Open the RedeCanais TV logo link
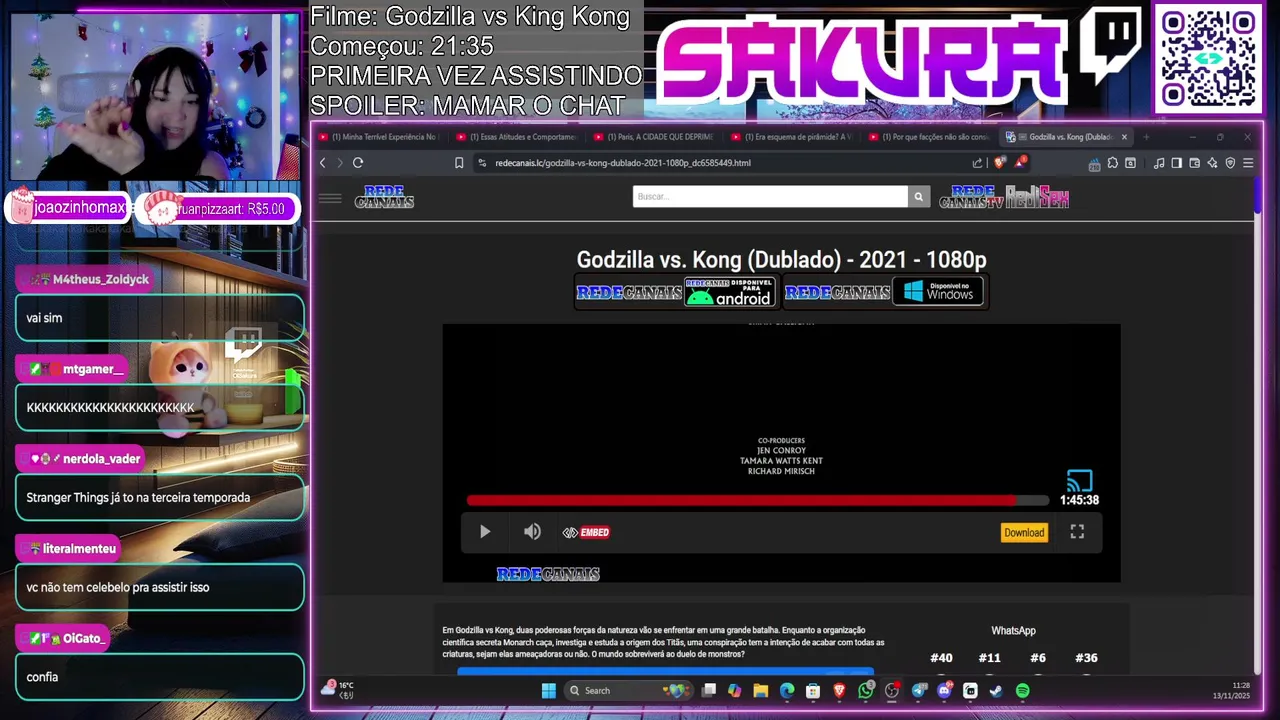1280x720 pixels. [971, 197]
